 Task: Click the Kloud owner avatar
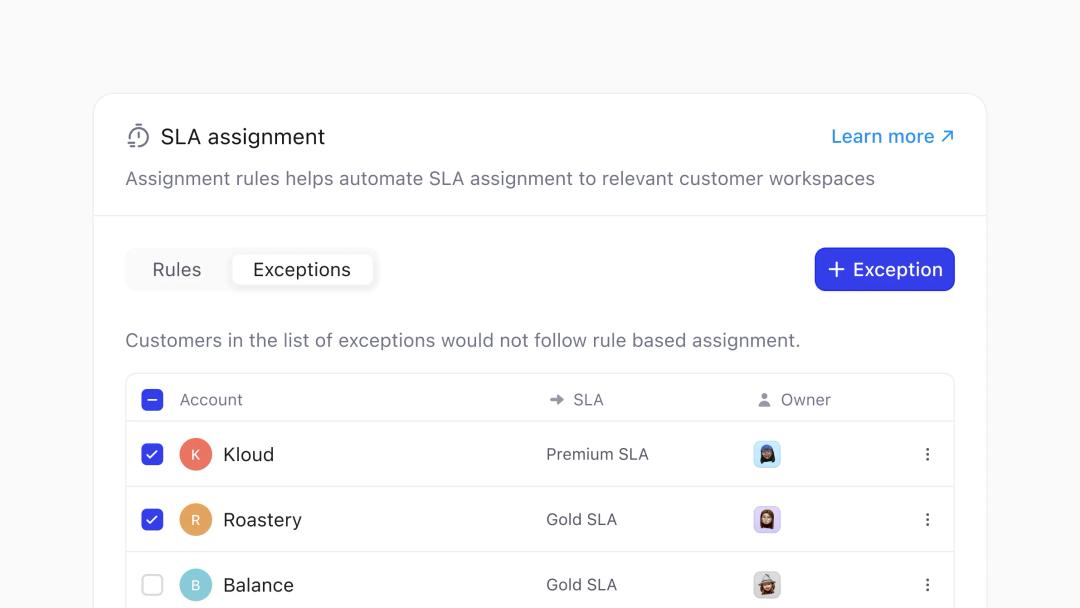coord(767,454)
